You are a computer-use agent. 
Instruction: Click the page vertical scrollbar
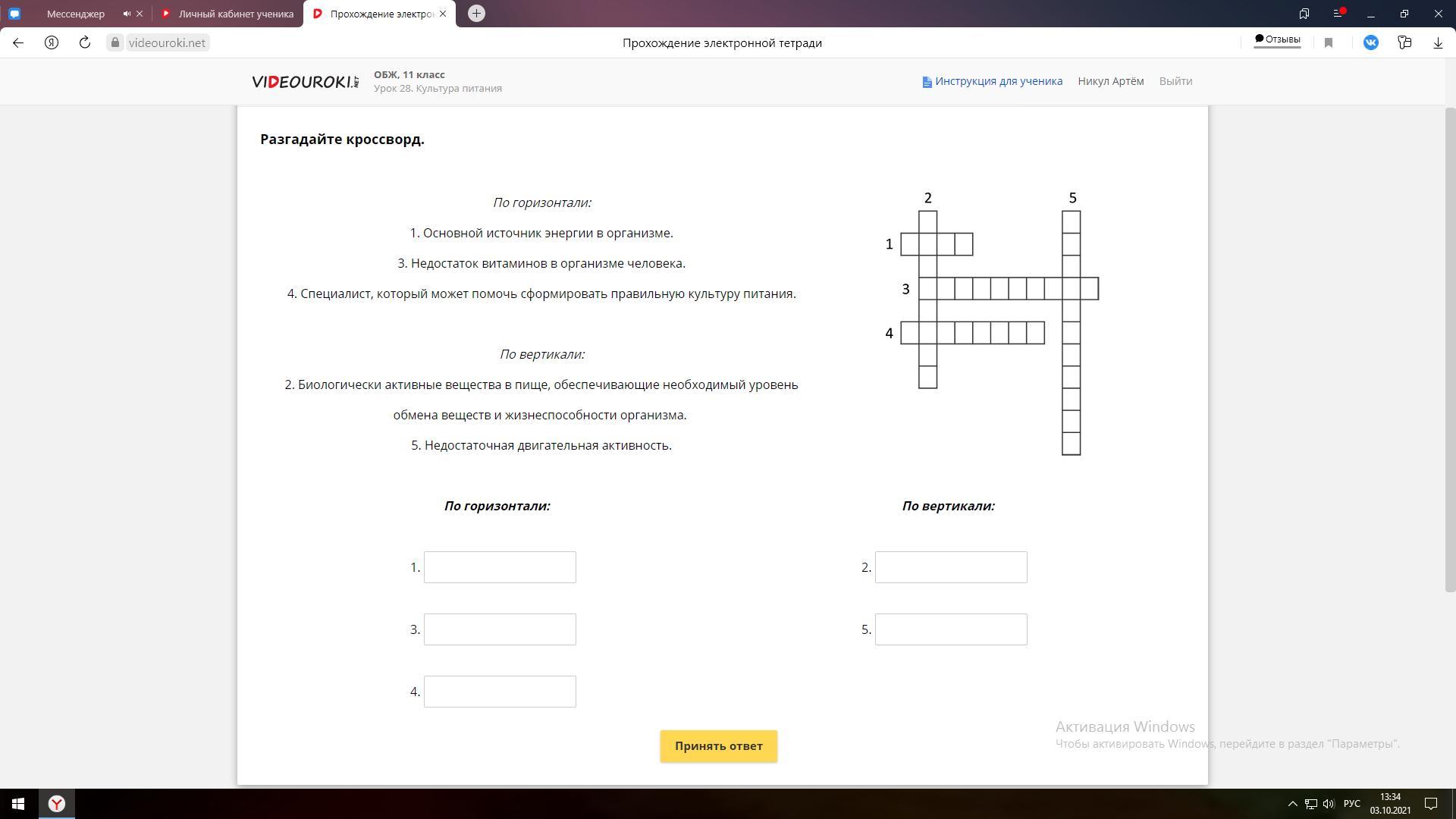pos(1450,349)
